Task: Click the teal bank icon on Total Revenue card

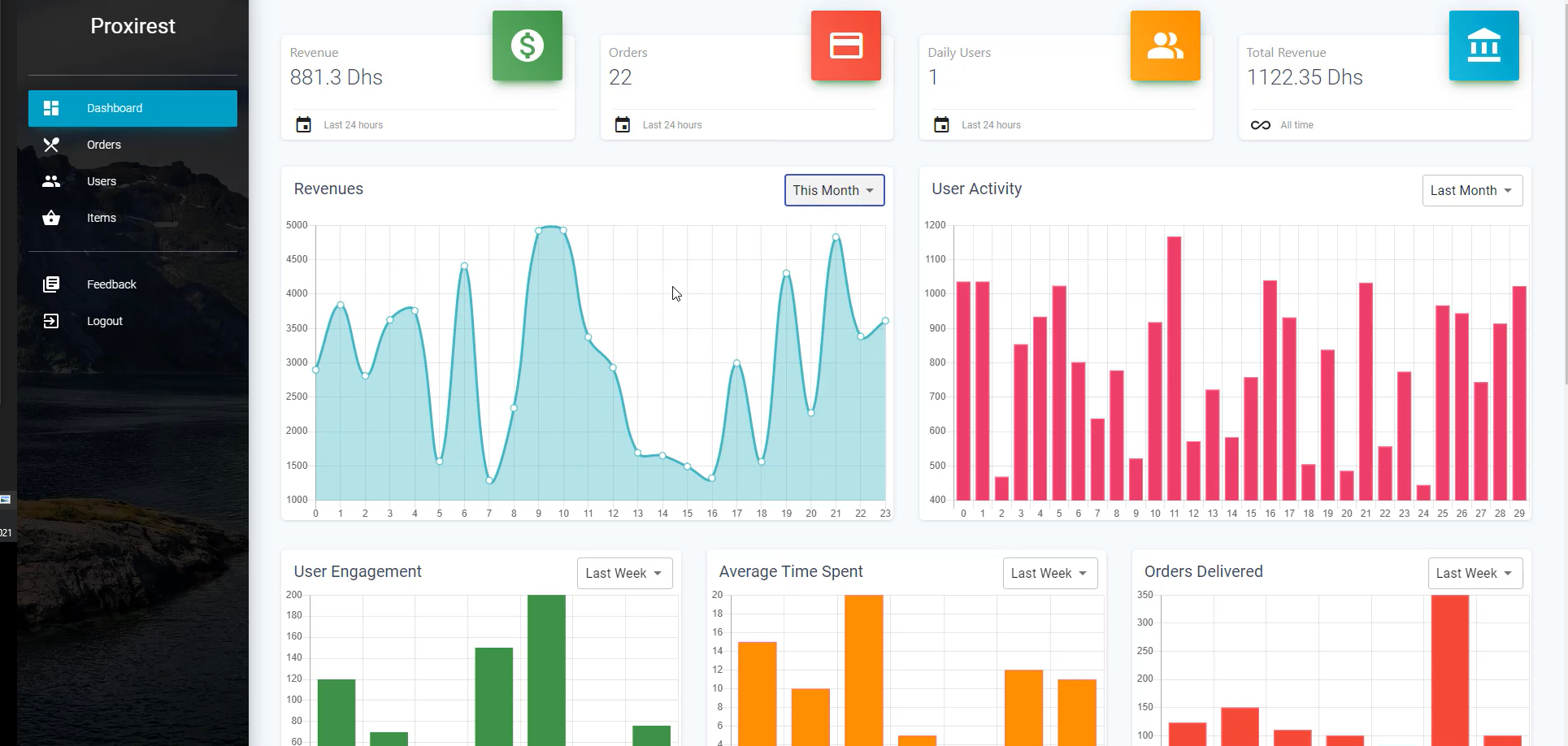Action: point(1483,46)
